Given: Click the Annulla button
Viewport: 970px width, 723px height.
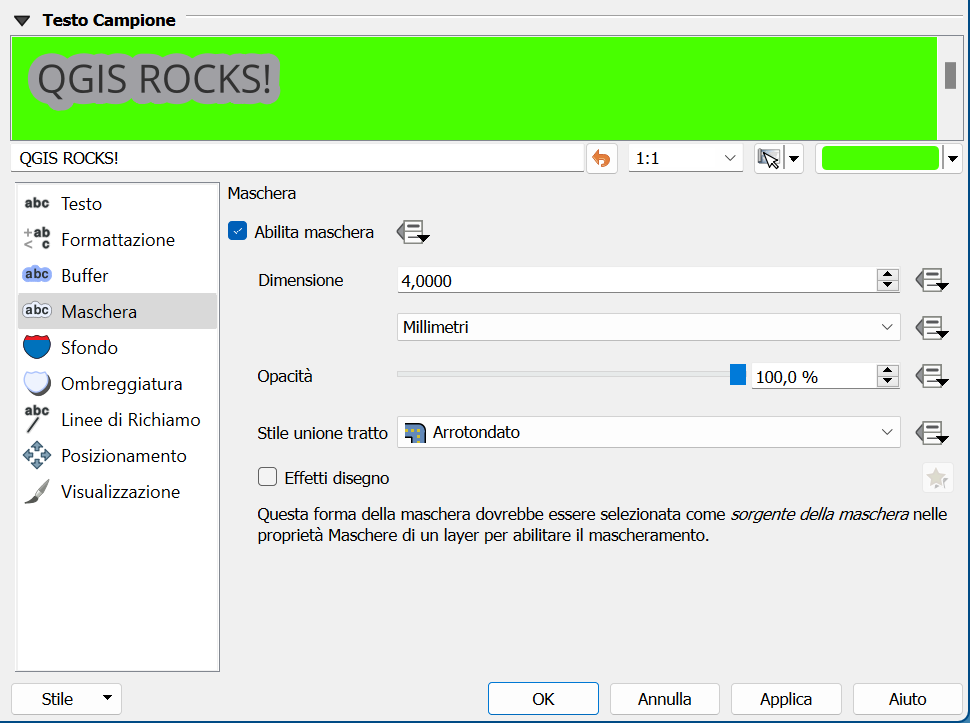Looking at the screenshot, I should tap(664, 699).
